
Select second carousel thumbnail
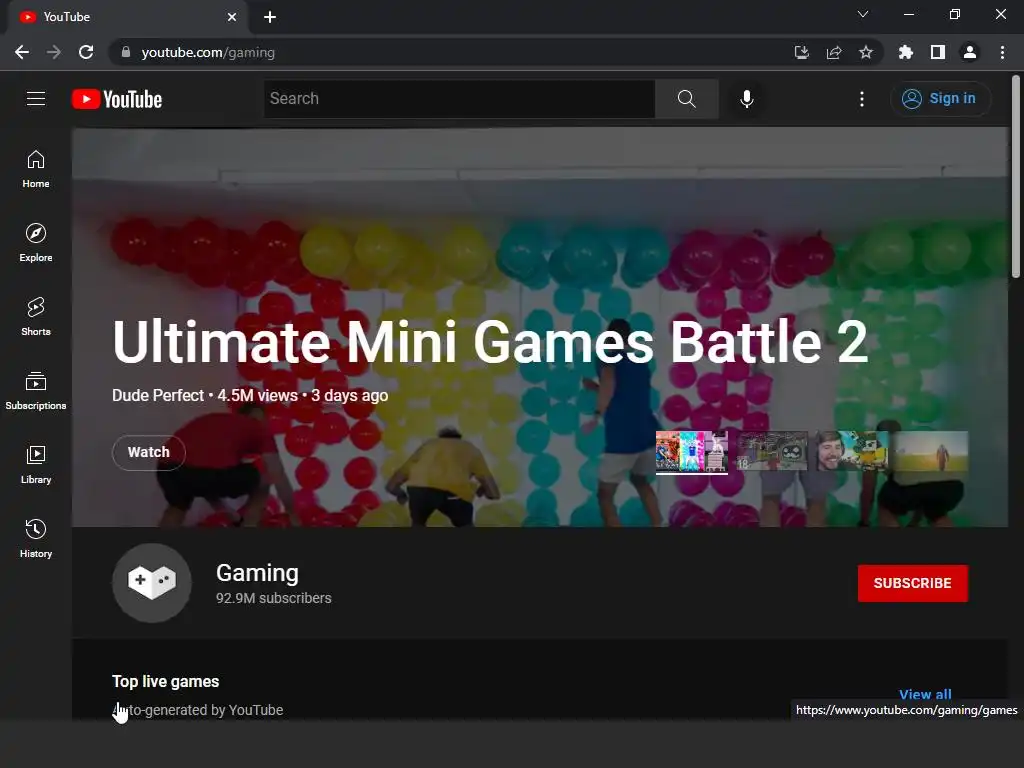pyautogui.click(x=772, y=451)
